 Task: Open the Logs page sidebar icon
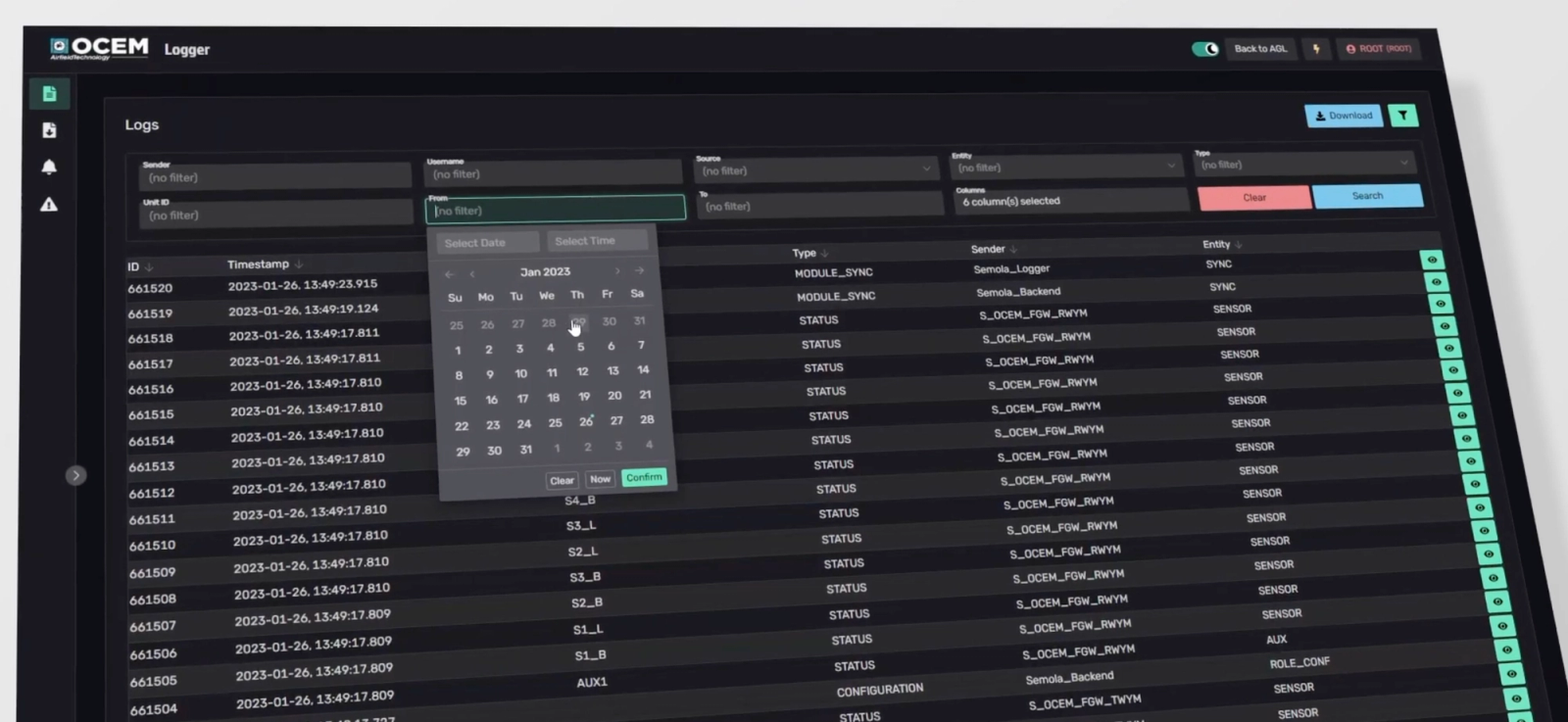pyautogui.click(x=49, y=94)
